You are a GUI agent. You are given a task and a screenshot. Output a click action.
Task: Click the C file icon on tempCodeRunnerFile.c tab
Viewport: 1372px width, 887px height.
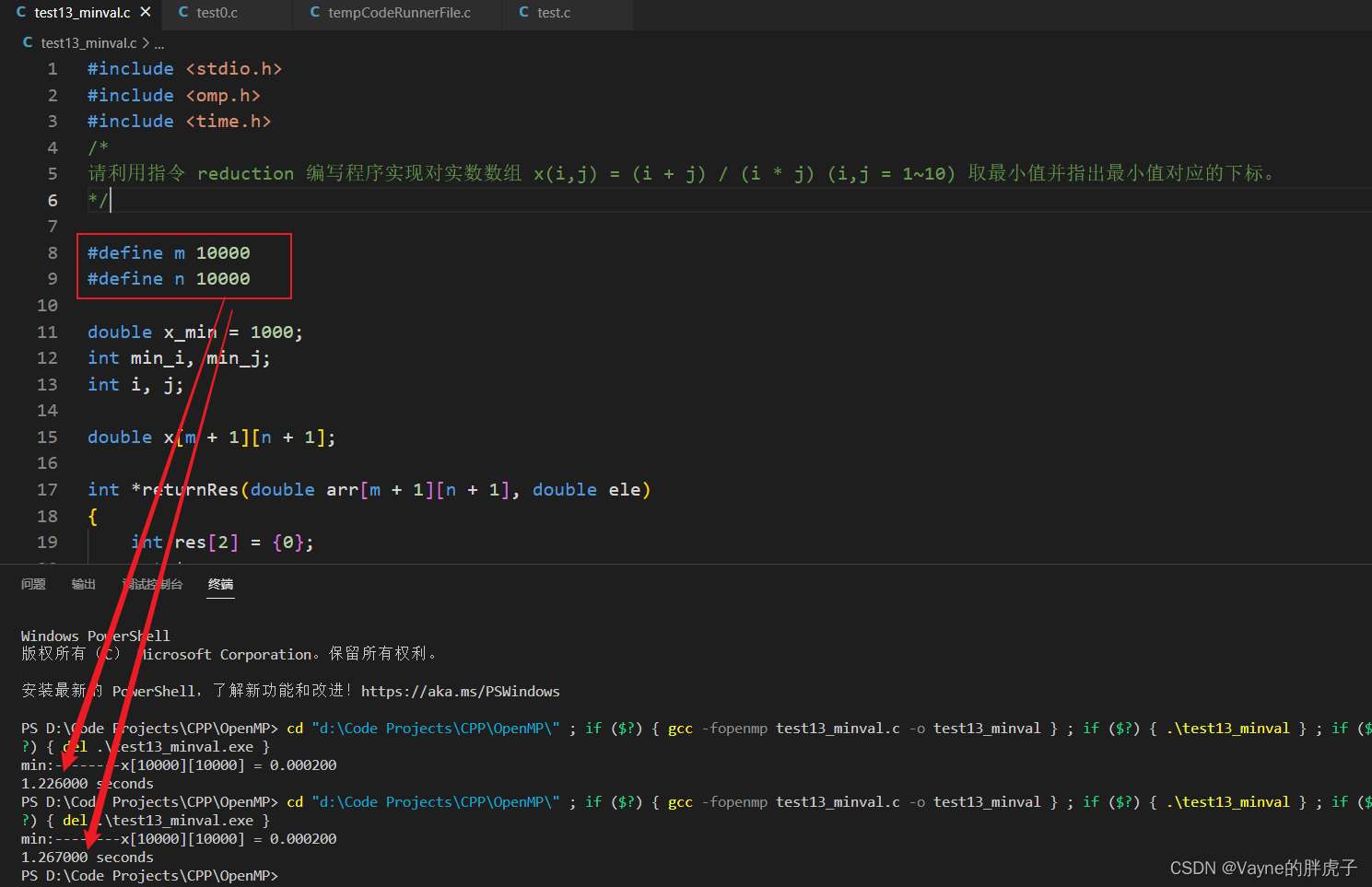[x=315, y=13]
